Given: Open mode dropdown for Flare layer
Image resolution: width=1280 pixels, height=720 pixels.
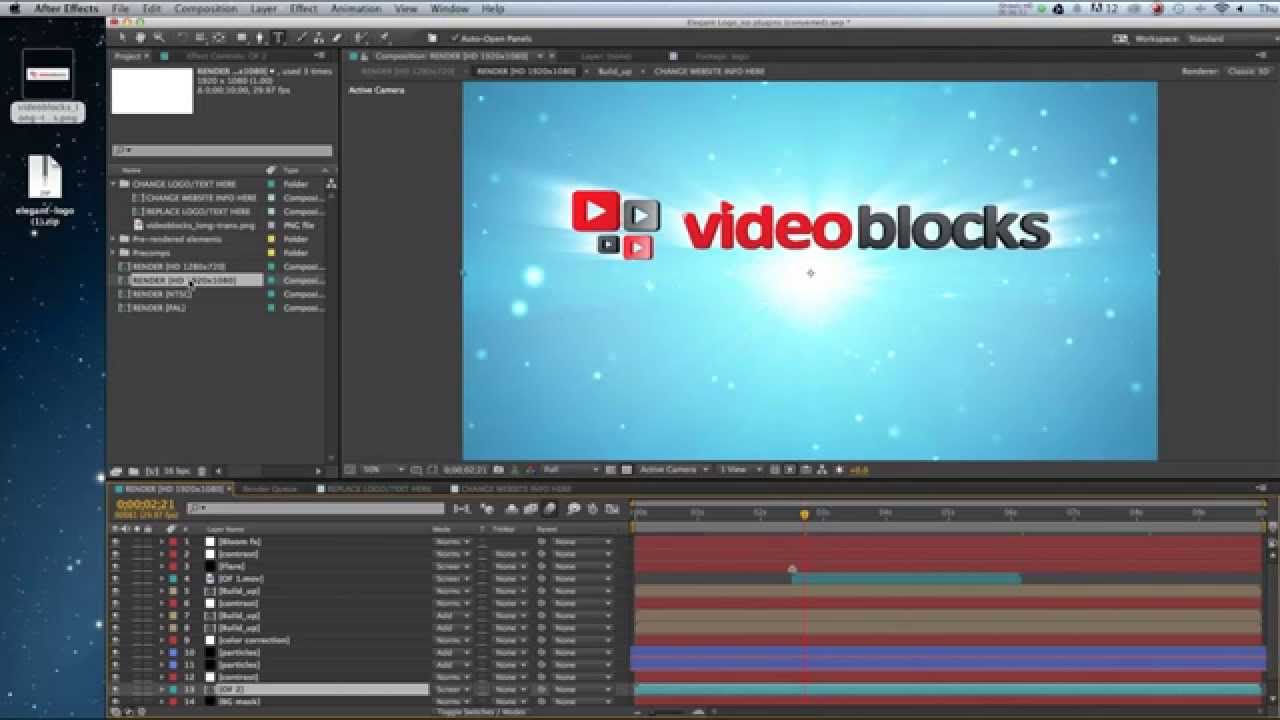Looking at the screenshot, I should (451, 566).
